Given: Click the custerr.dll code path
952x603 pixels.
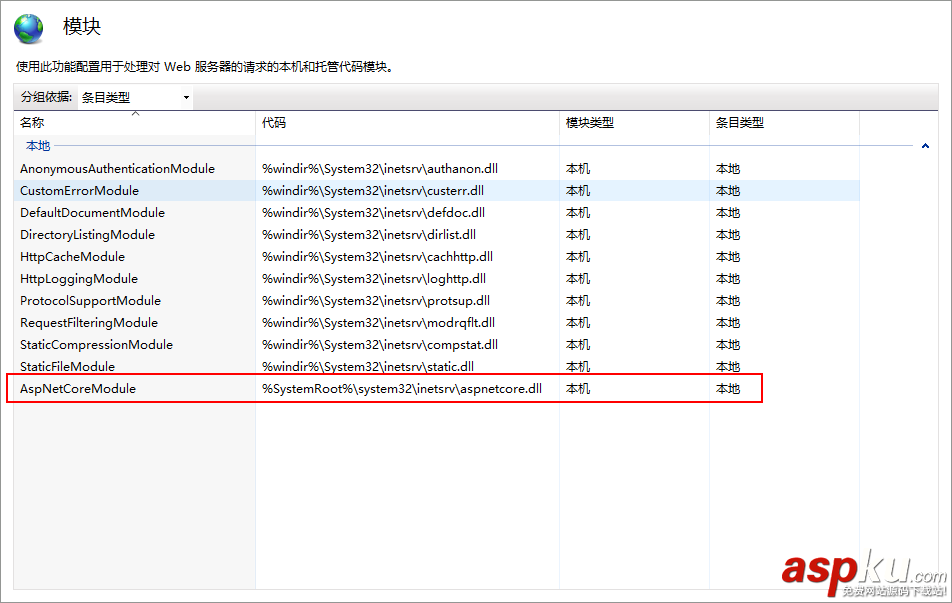Looking at the screenshot, I should [373, 191].
